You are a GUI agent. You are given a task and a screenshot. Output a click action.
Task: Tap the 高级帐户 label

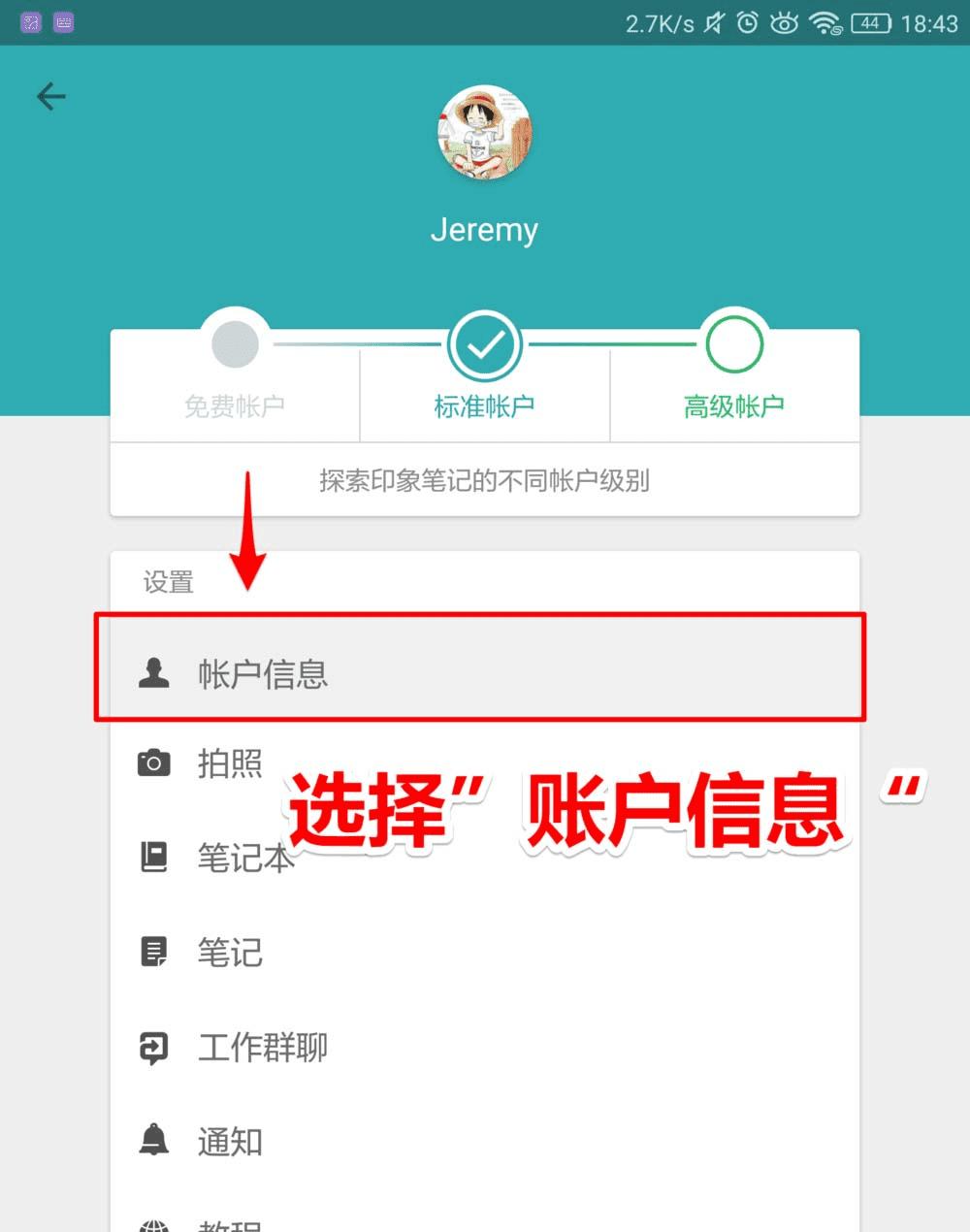(x=734, y=406)
